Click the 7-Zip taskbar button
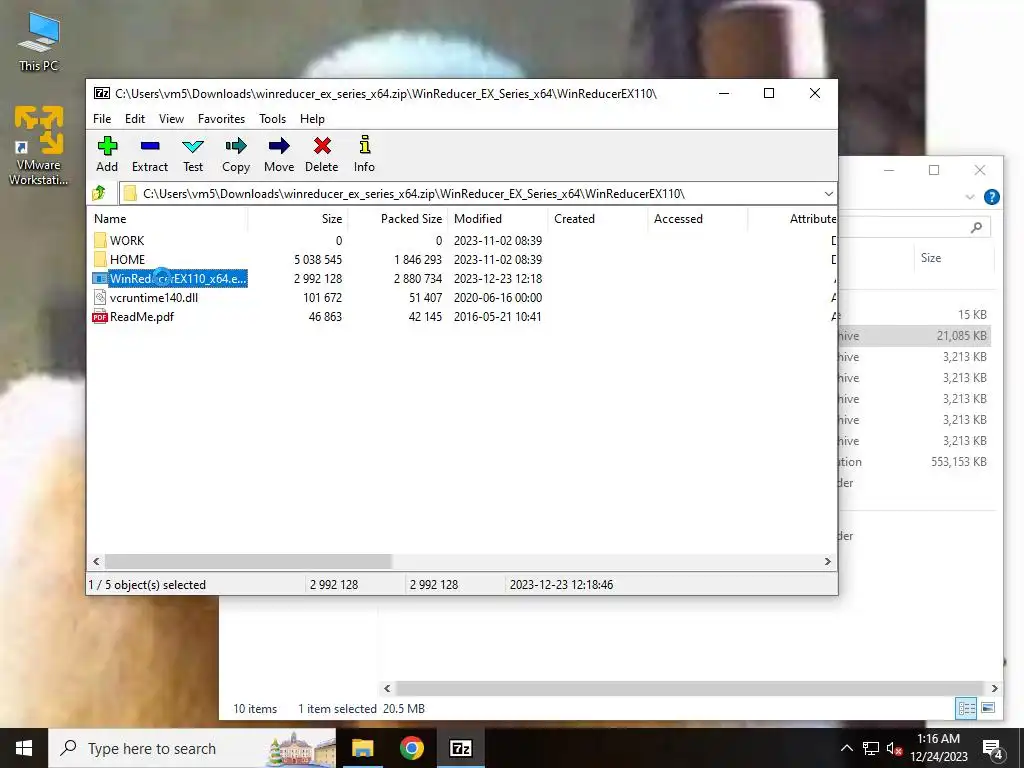 pyautogui.click(x=461, y=748)
